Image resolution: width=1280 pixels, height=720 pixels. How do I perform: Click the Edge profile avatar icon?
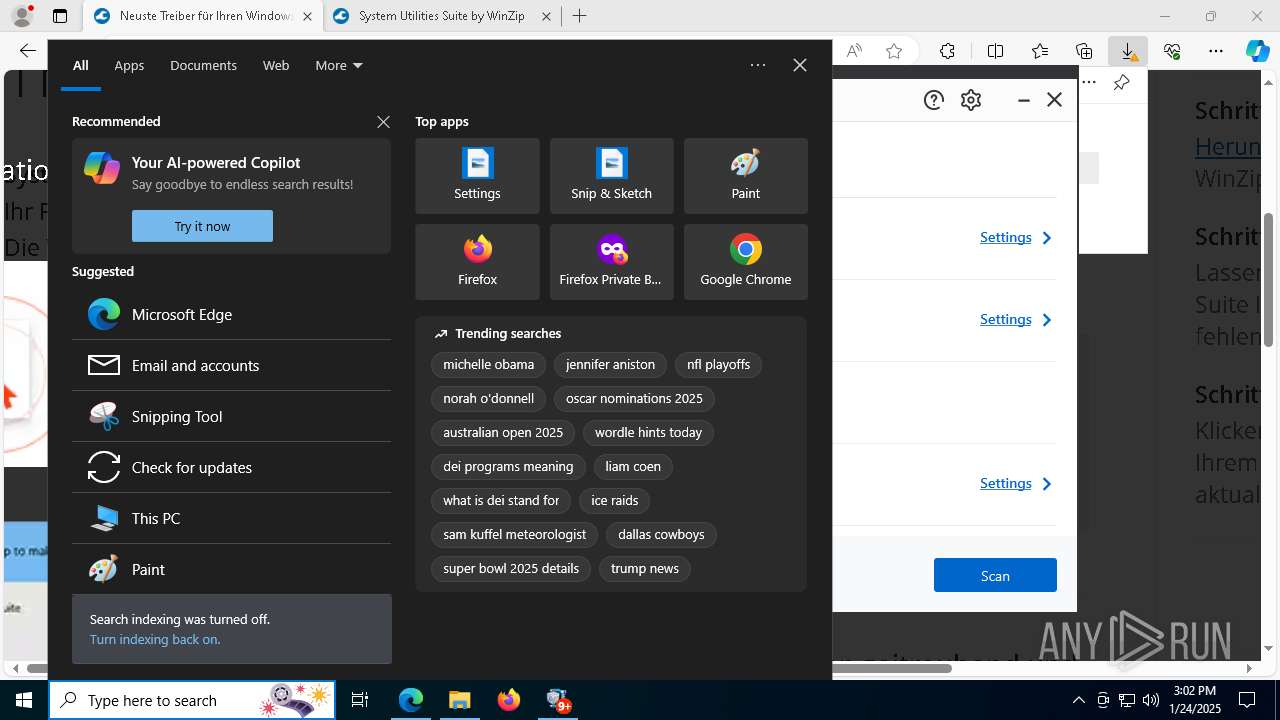click(x=22, y=16)
